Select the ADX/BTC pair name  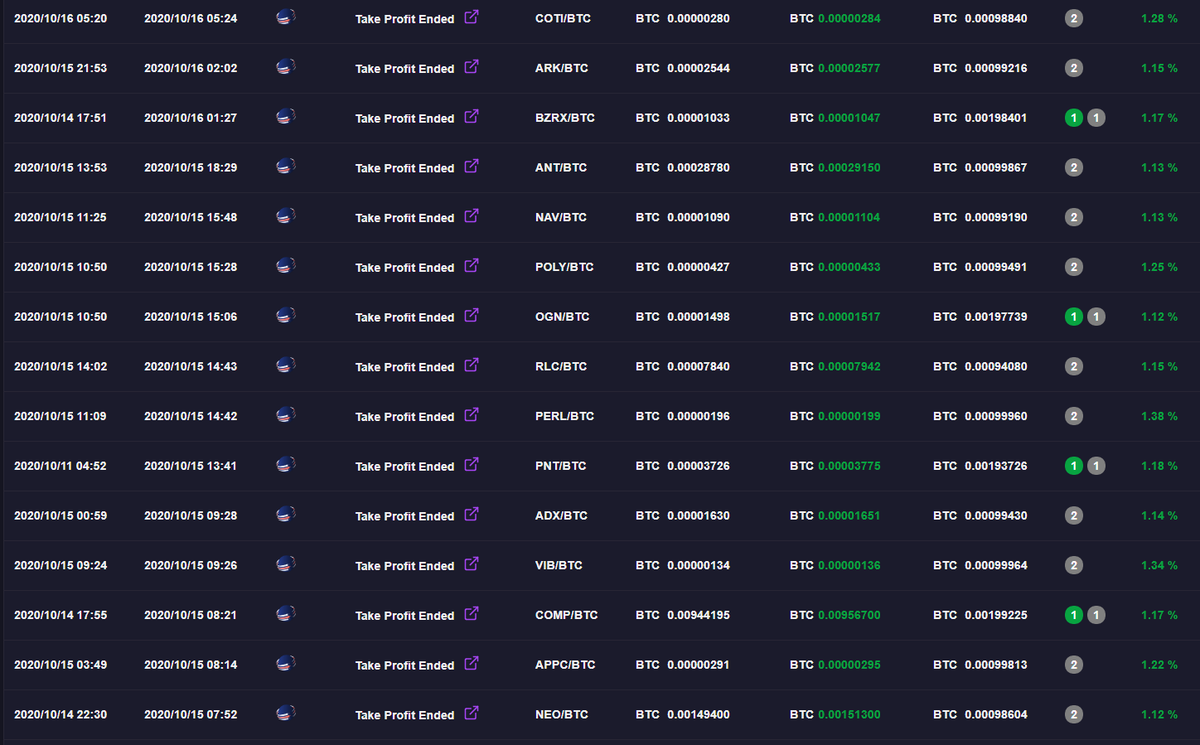[x=561, y=516]
